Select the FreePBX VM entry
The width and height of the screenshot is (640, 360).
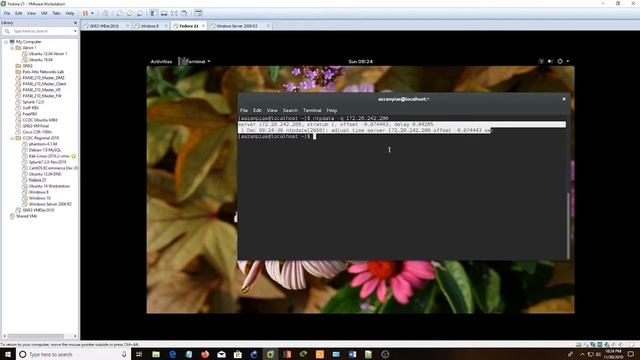[30, 114]
